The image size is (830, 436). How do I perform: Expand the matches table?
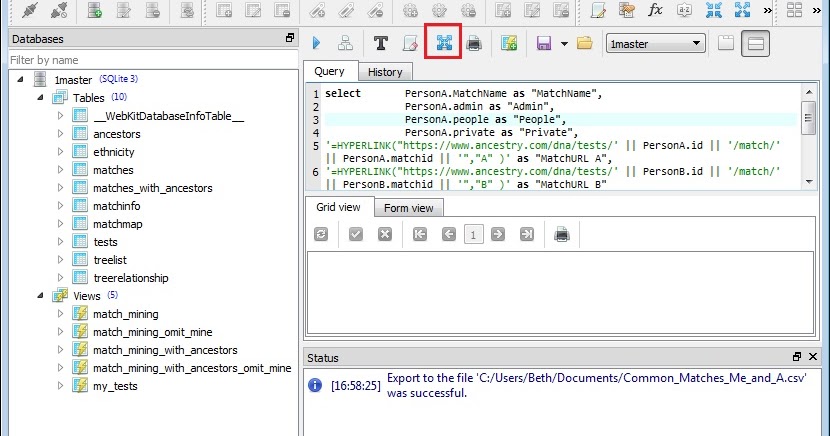(60, 169)
